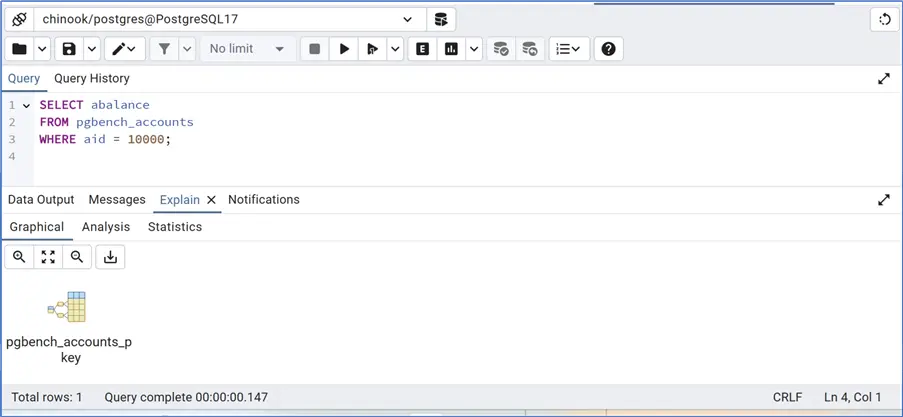The height and width of the screenshot is (417, 903).
Task: Click 'Total rows: 1' in status bar
Action: tap(47, 397)
